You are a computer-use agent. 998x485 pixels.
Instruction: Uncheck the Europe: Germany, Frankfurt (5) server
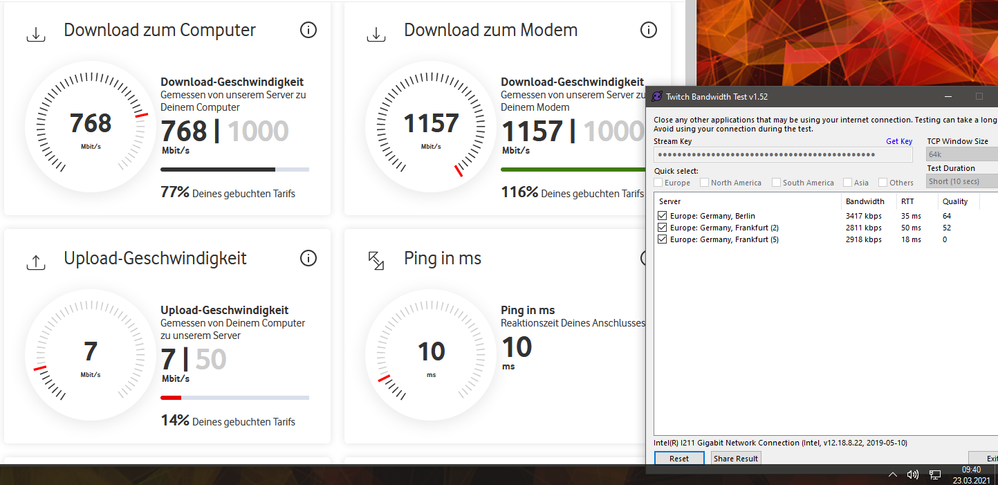(663, 239)
